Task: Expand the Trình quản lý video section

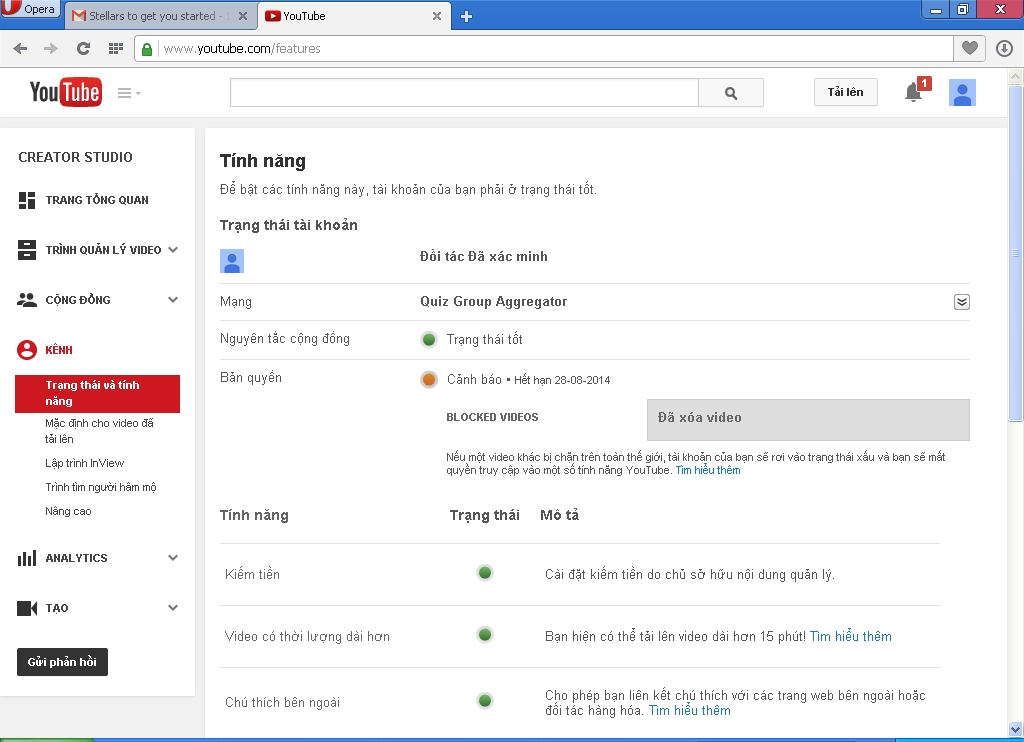Action: pos(173,250)
